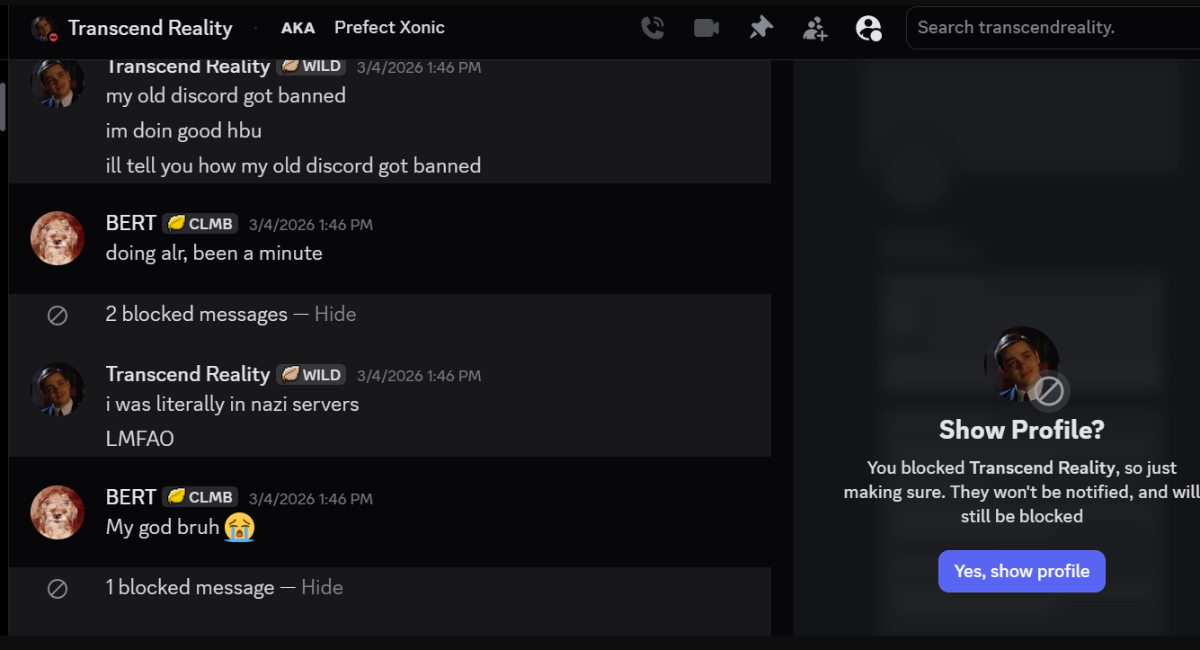This screenshot has height=650, width=1200.
Task: Click the BERT username on 'My god bruh'
Action: coord(131,497)
